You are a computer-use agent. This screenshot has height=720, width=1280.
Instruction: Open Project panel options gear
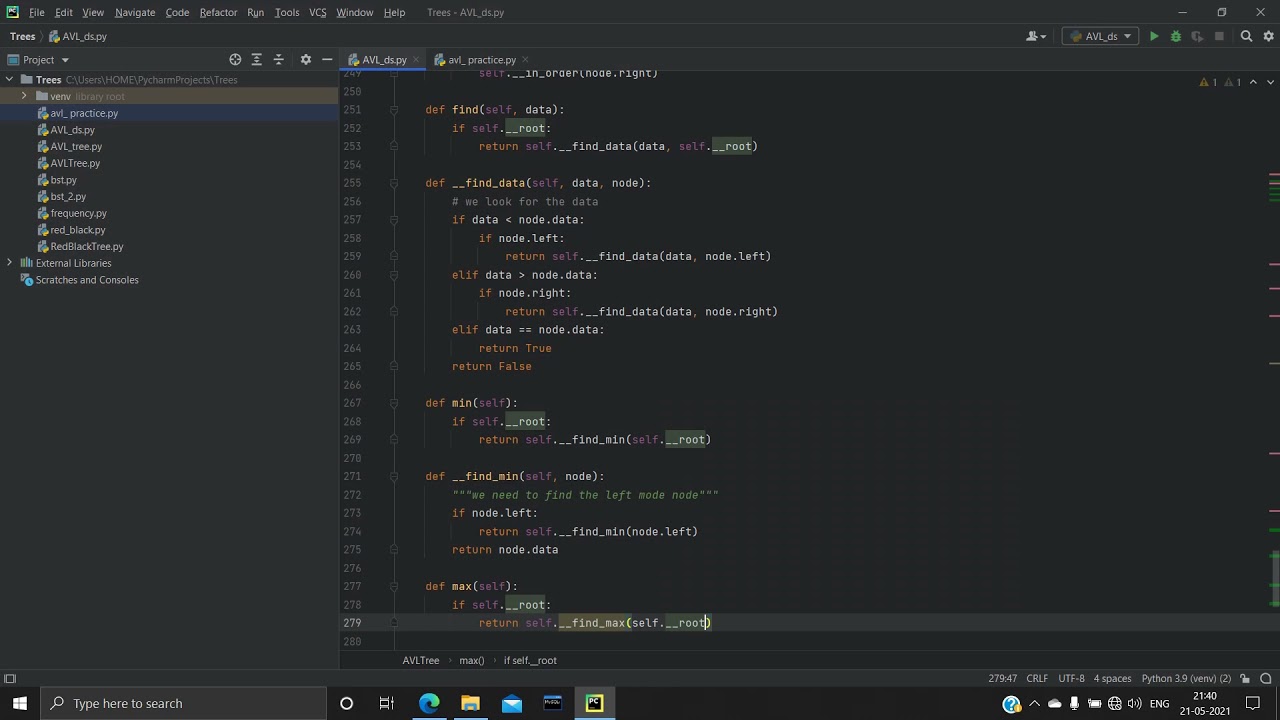306,60
